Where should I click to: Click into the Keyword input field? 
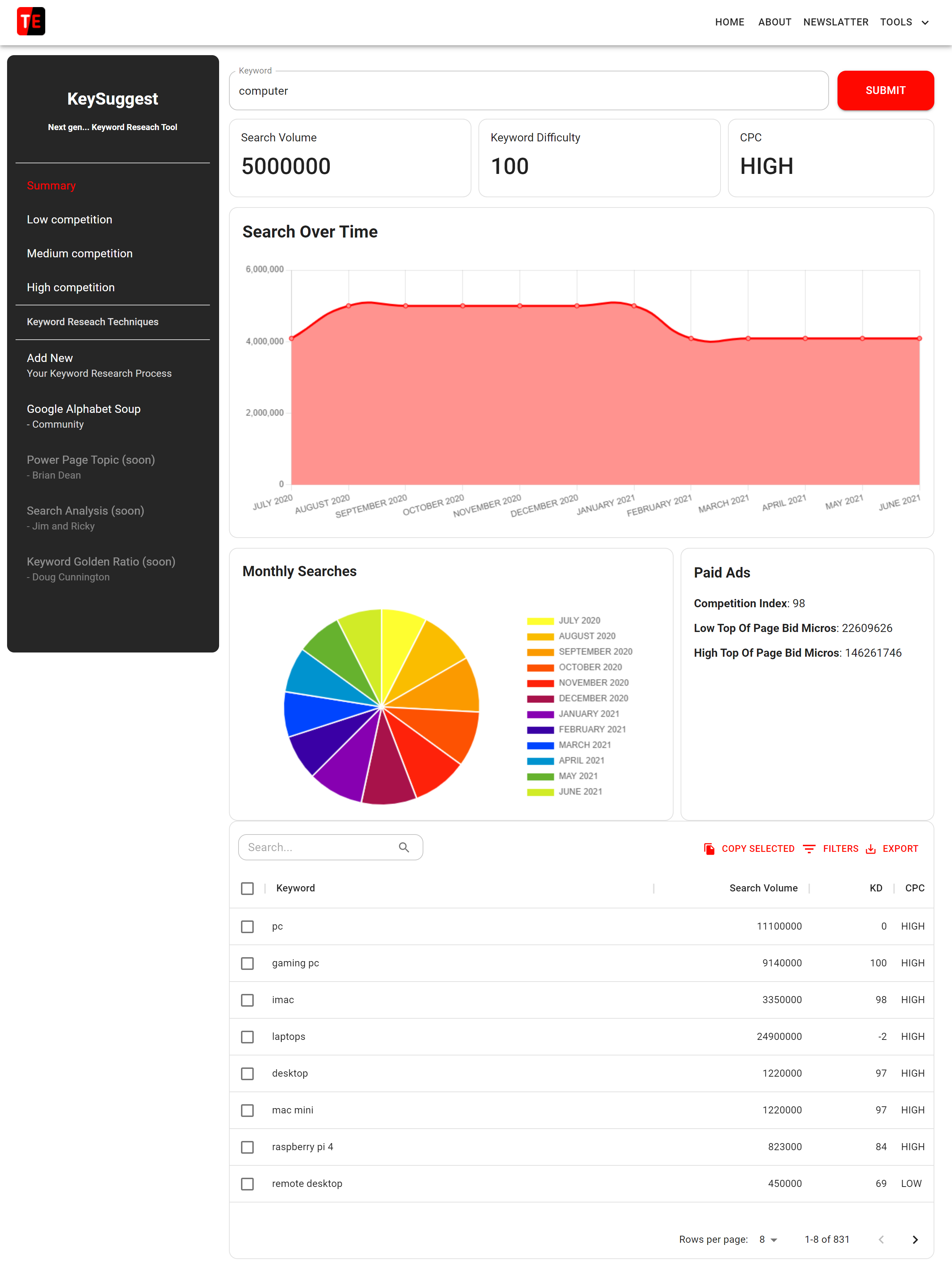pos(528,91)
